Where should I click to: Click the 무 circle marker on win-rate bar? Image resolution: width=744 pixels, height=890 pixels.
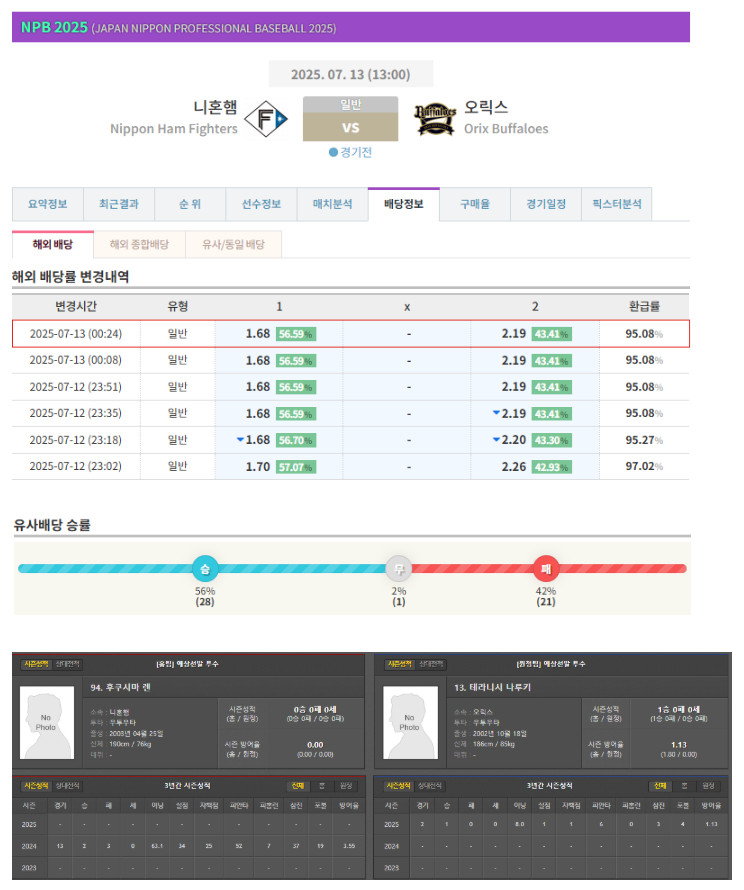(x=399, y=568)
